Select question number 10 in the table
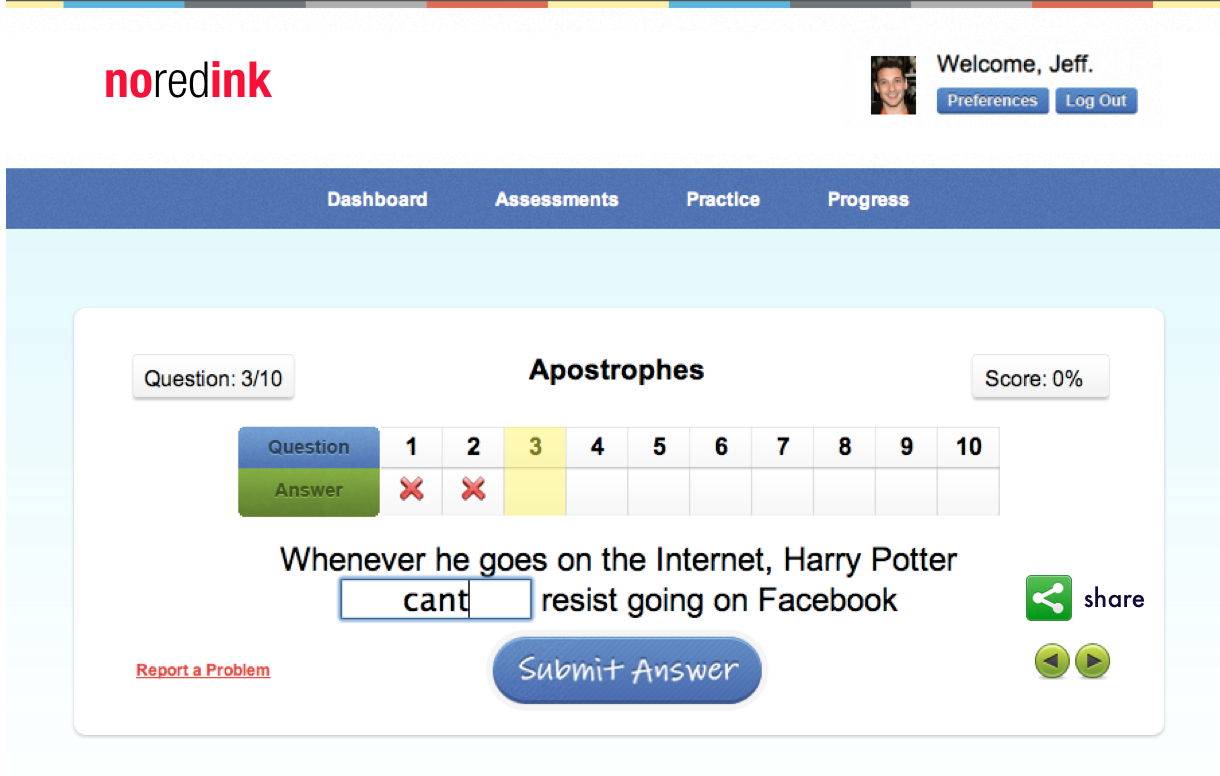 click(x=969, y=447)
